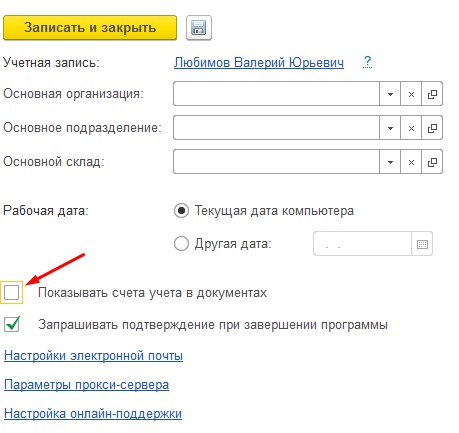
Task: Open the Основной склад record with the open icon
Action: pos(432,162)
